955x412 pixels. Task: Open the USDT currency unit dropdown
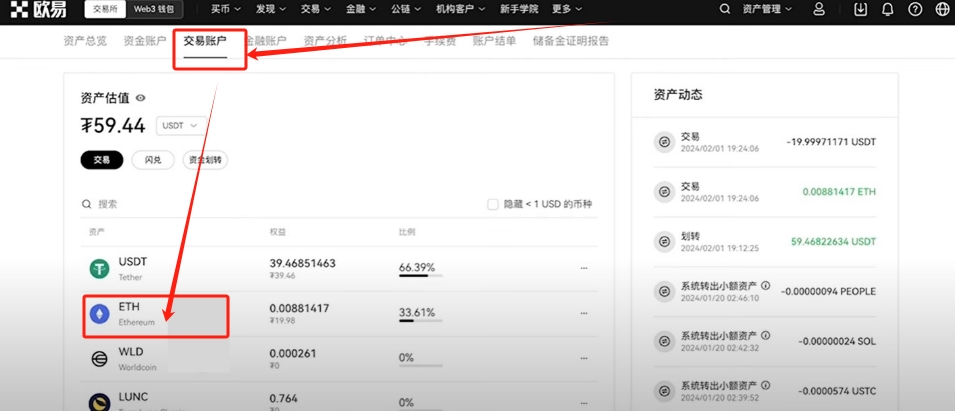point(180,126)
